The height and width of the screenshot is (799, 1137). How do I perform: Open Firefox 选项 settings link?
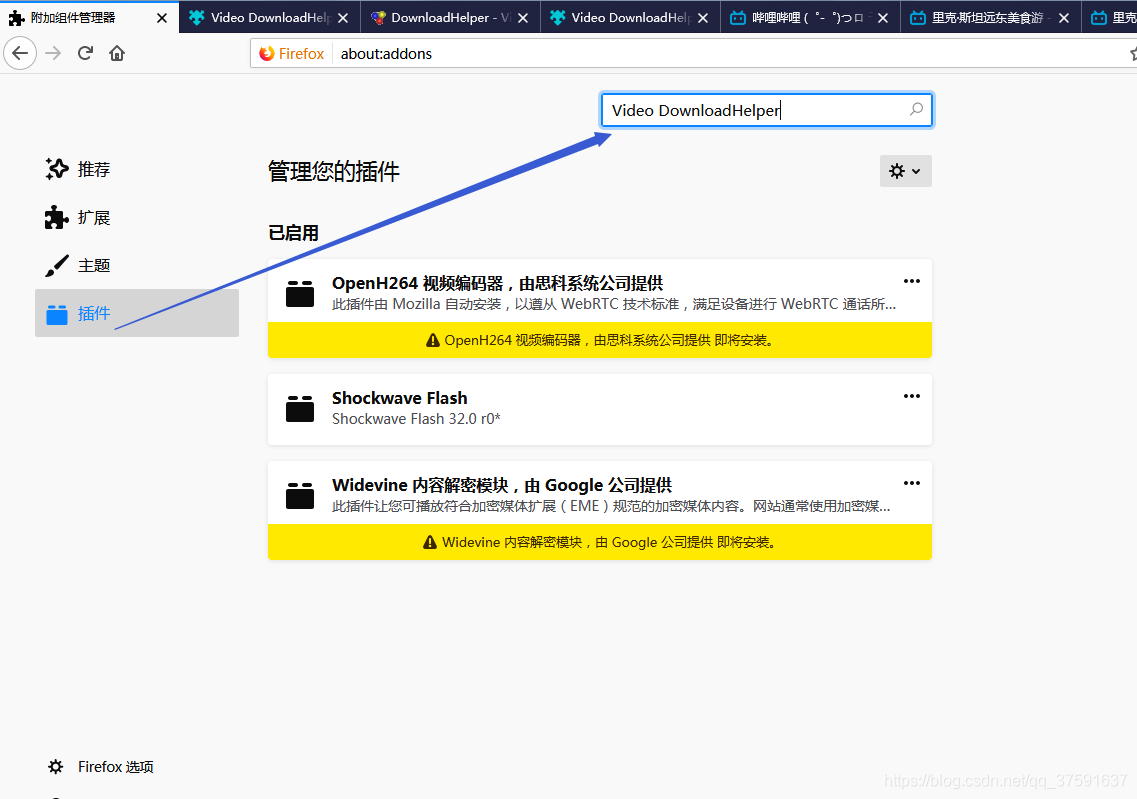point(115,767)
